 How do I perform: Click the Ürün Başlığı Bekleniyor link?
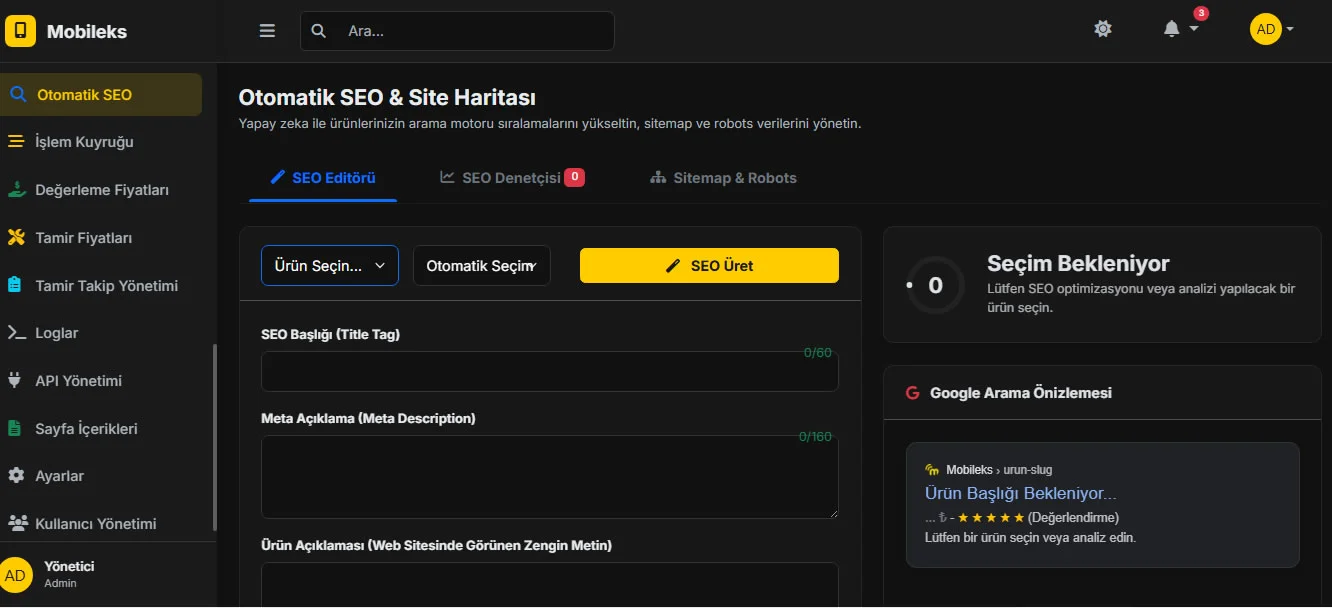point(1020,494)
